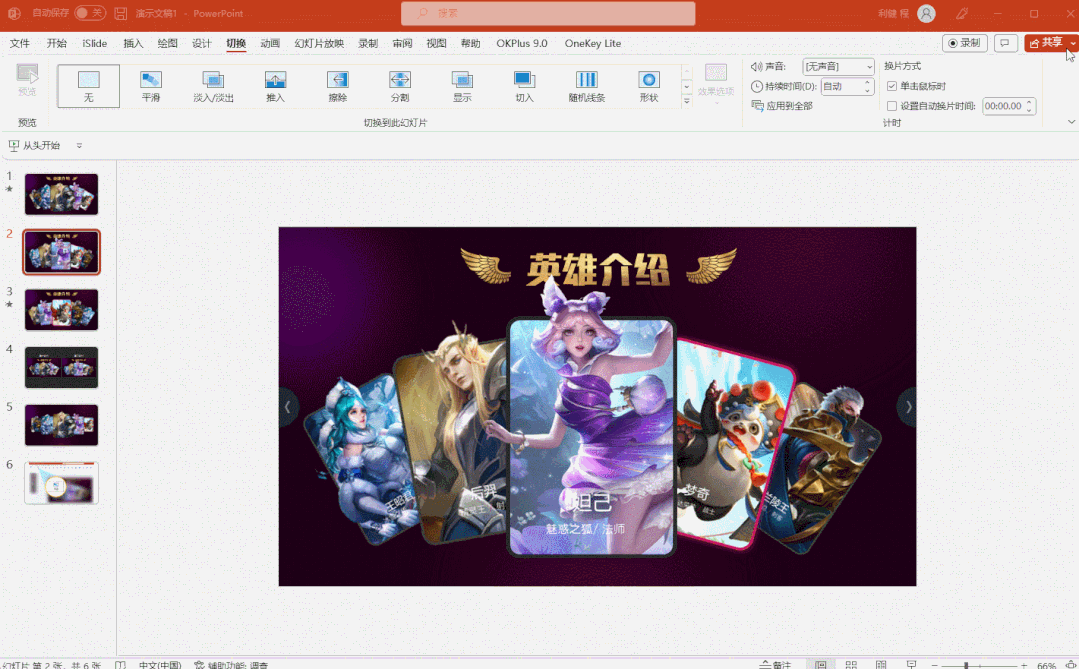Open the OneKey Lite ribbon tab

[x=592, y=43]
